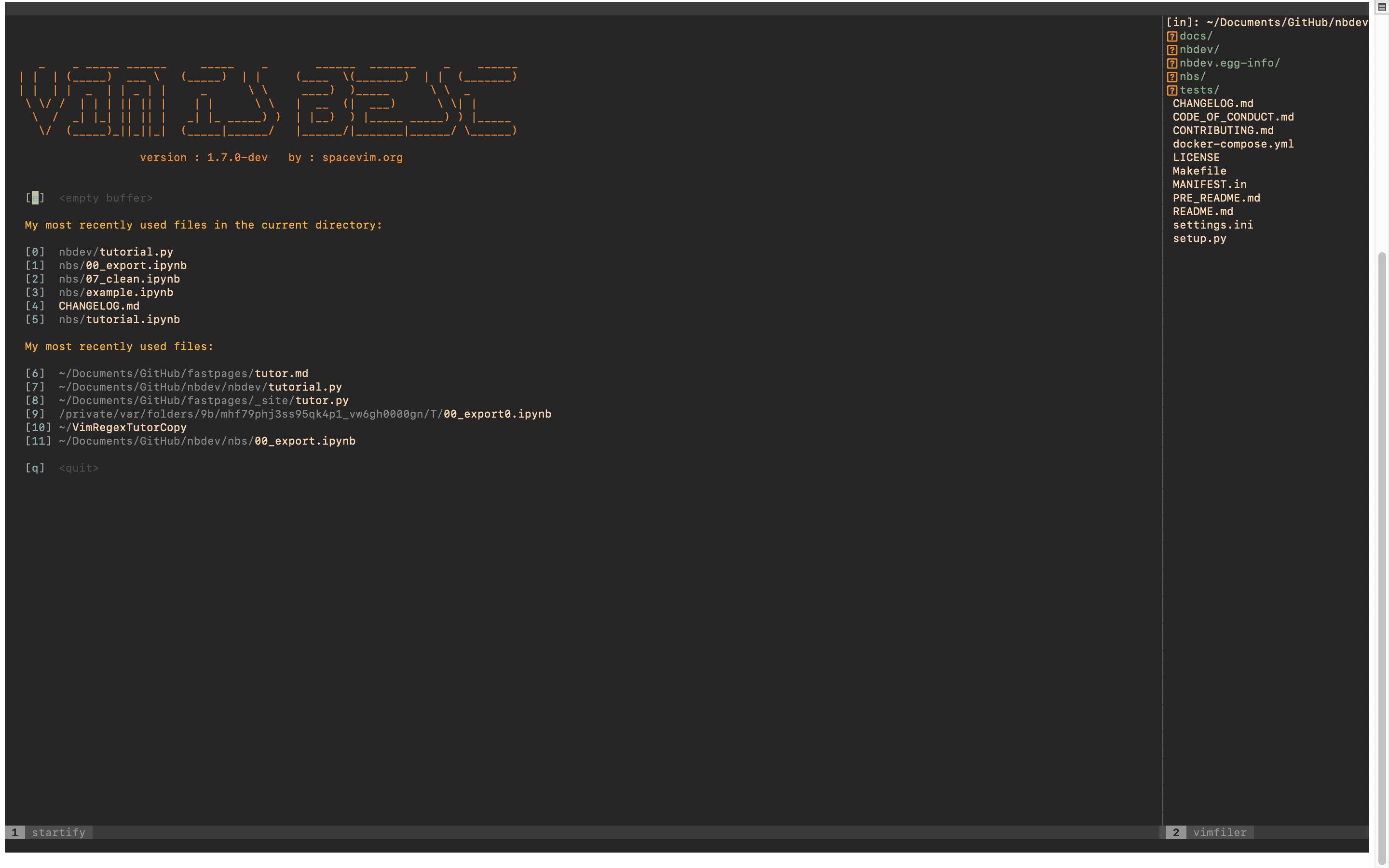This screenshot has height=868, width=1389.
Task: Click the tests/ folder icon
Action: coord(1172,90)
